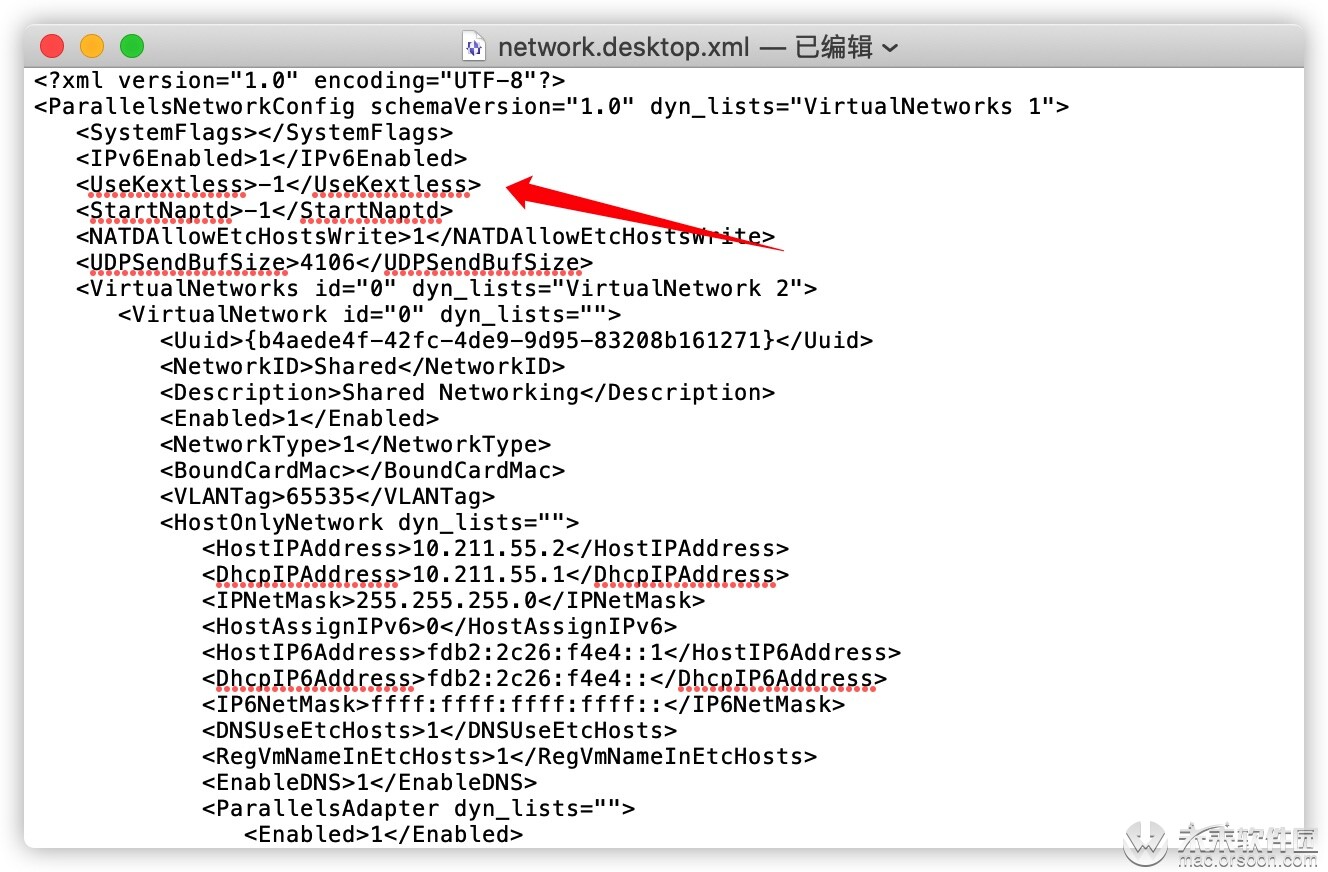Screen dimensions: 1328x872
Task: Click the ParallelsNetworkConfig schemaVersion line
Action: pyautogui.click(x=552, y=106)
